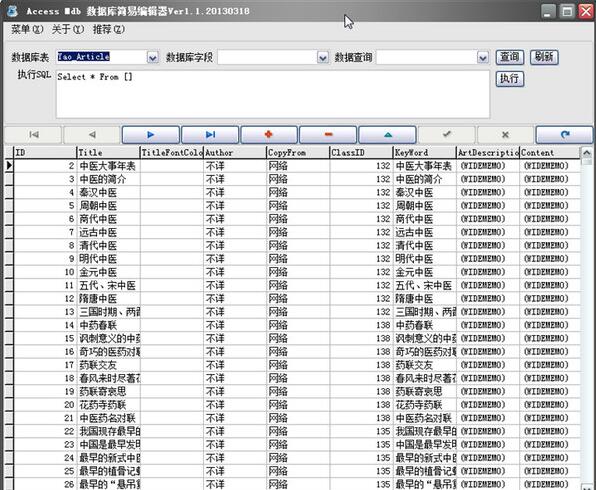This screenshot has width=596, height=490.
Task: Click the ID cell with value 14
Action: 45,325
